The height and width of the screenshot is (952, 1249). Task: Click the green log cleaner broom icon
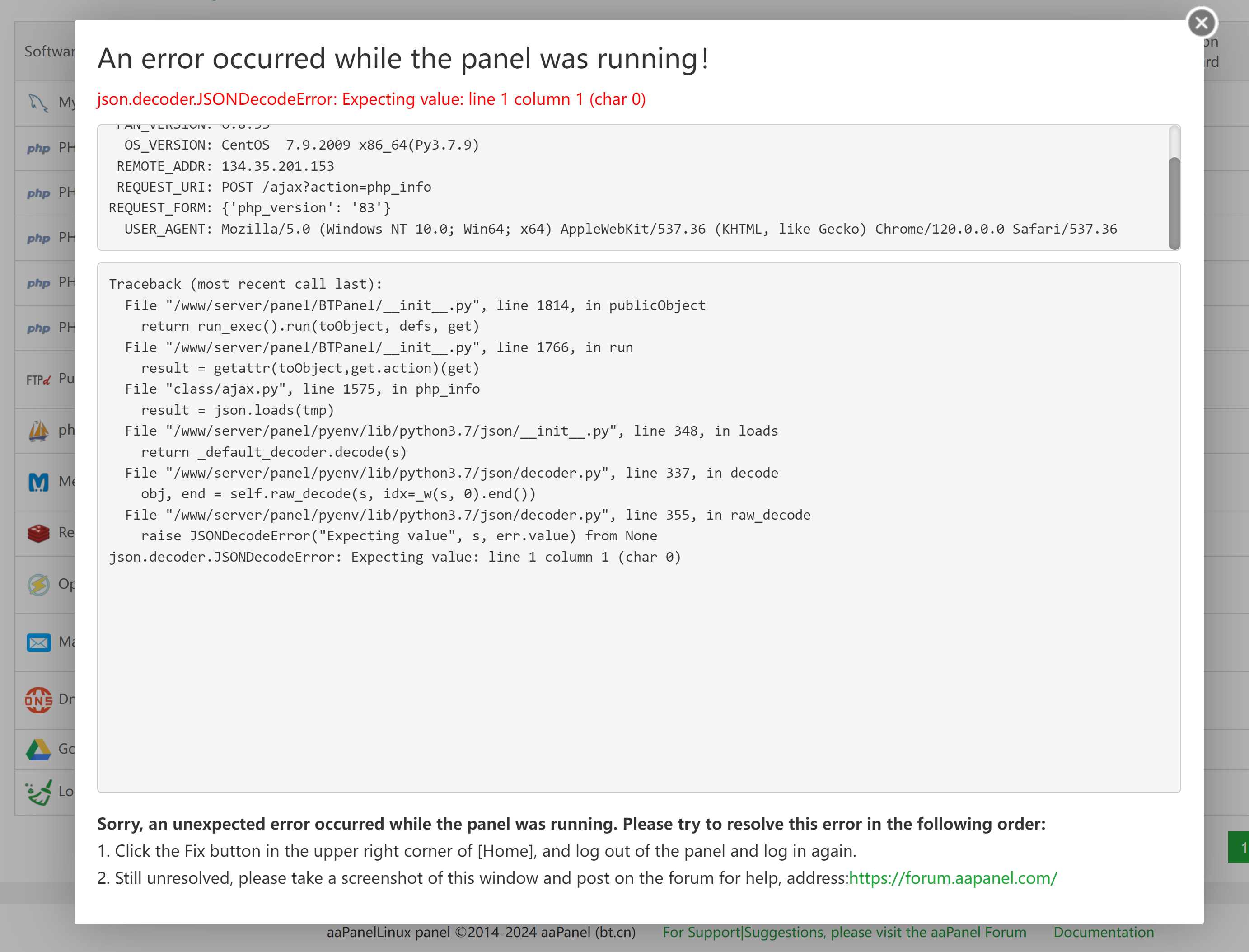pos(38,792)
